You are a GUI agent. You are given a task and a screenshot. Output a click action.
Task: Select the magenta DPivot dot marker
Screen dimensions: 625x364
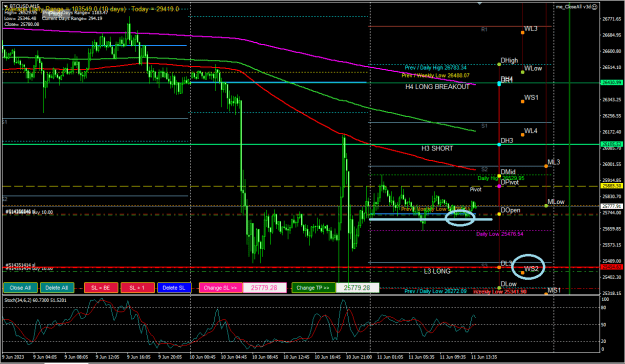click(499, 186)
